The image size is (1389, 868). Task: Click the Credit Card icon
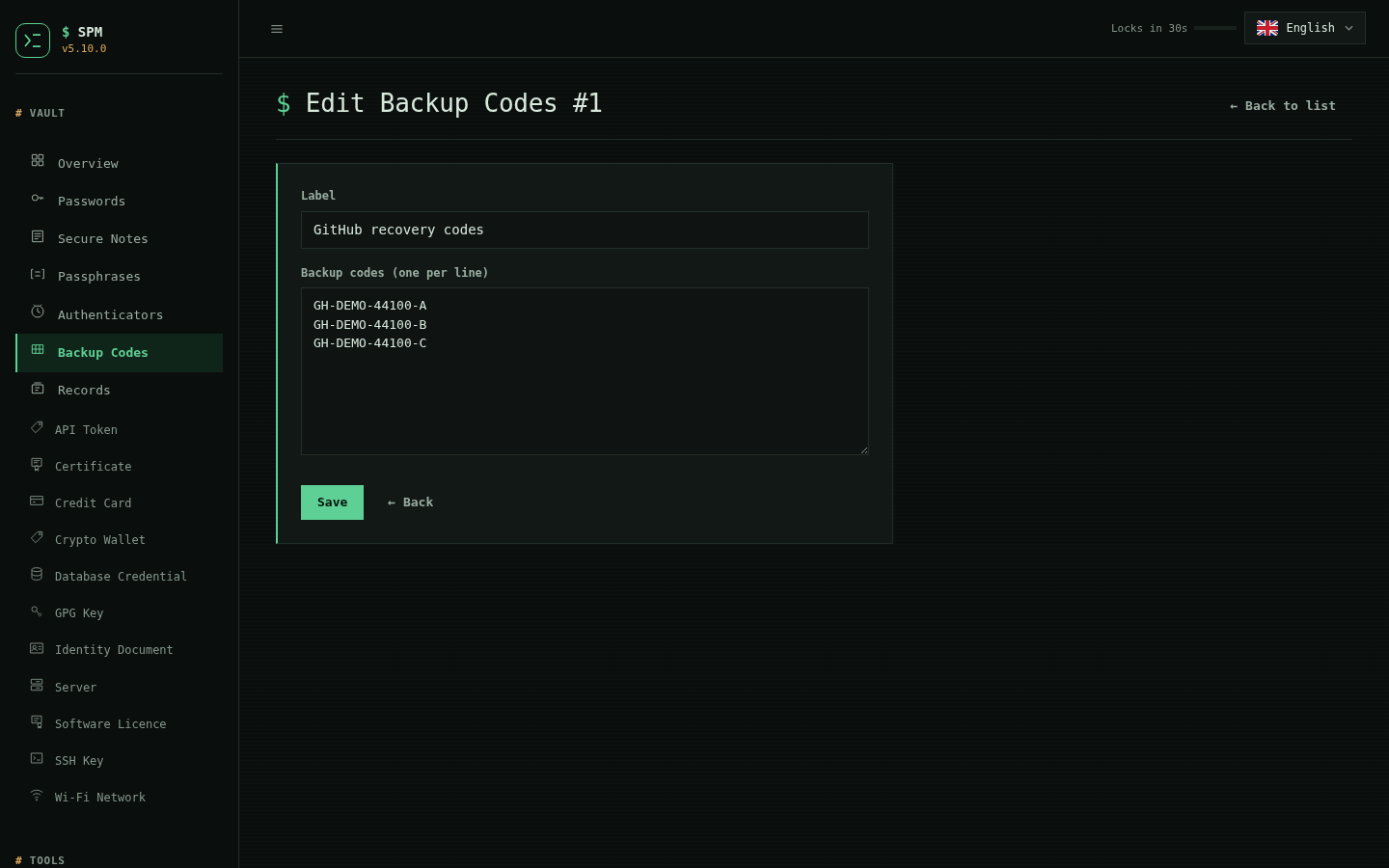tap(37, 501)
